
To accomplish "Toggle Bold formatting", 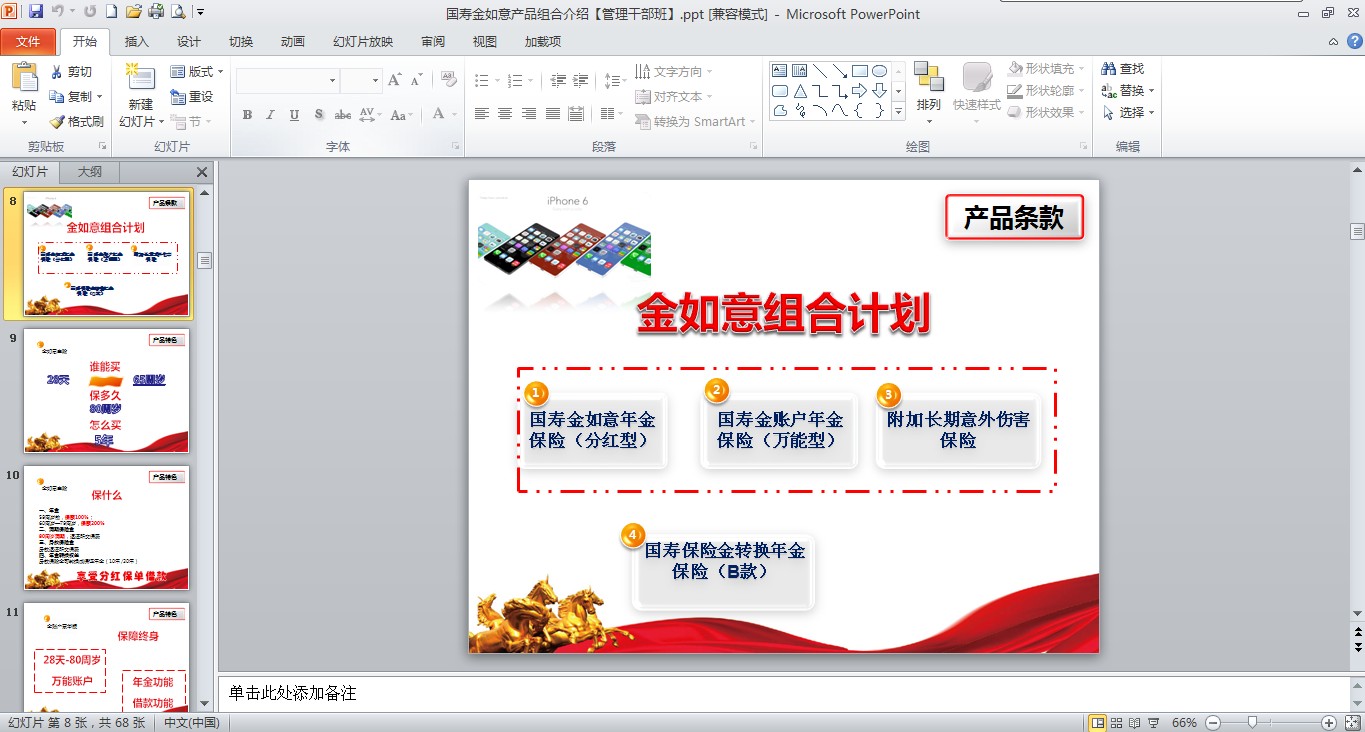I will [247, 115].
